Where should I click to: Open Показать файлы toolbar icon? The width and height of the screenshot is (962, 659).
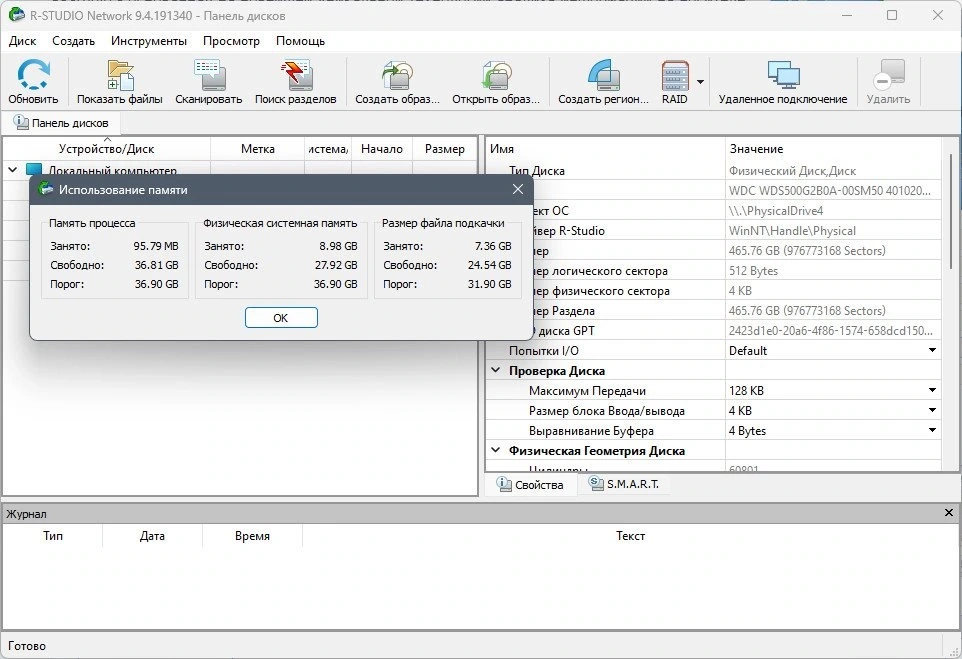click(120, 75)
